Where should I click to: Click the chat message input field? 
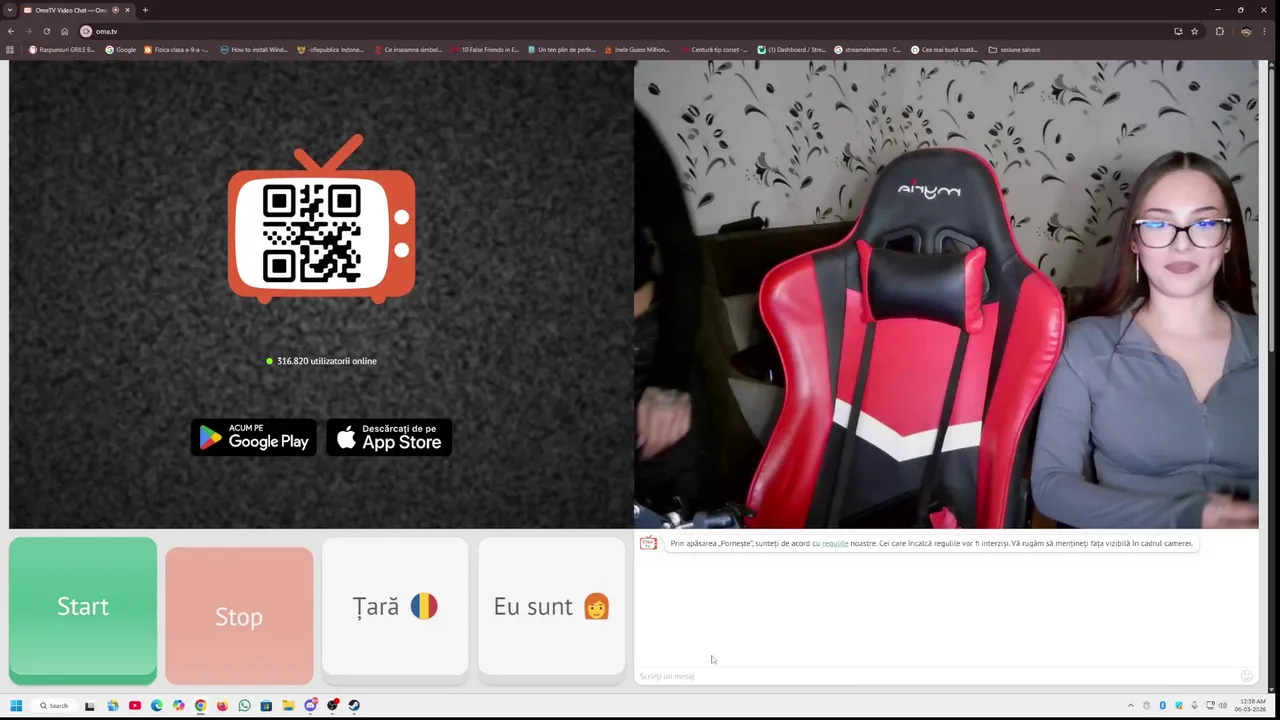pos(936,676)
